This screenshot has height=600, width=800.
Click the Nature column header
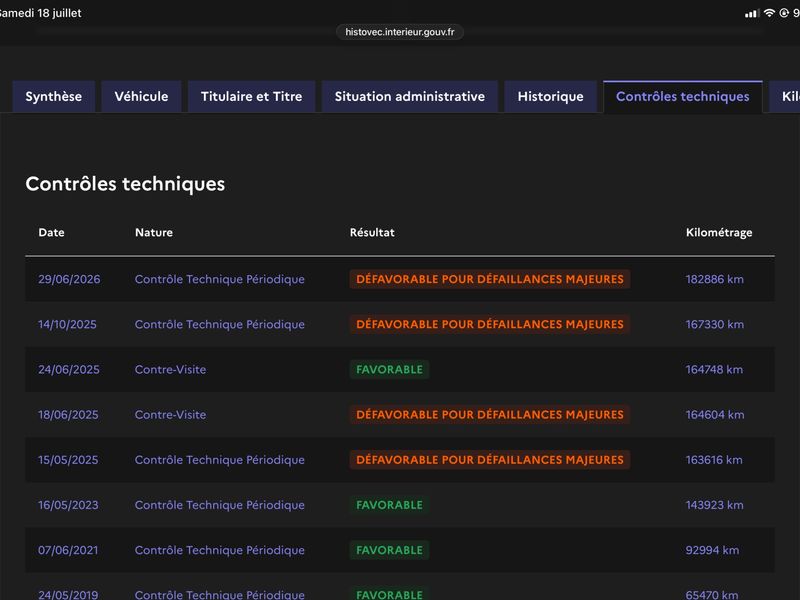click(x=154, y=233)
